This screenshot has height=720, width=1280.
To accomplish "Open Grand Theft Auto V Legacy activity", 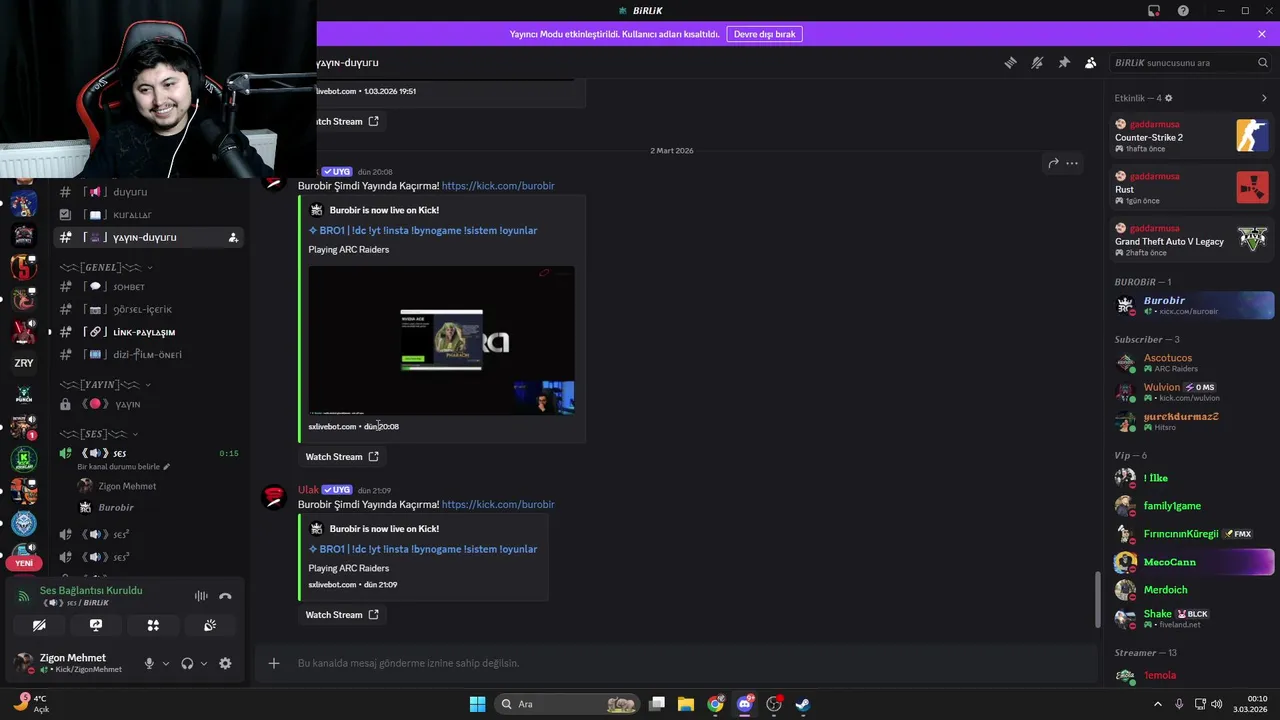I will 1191,240.
